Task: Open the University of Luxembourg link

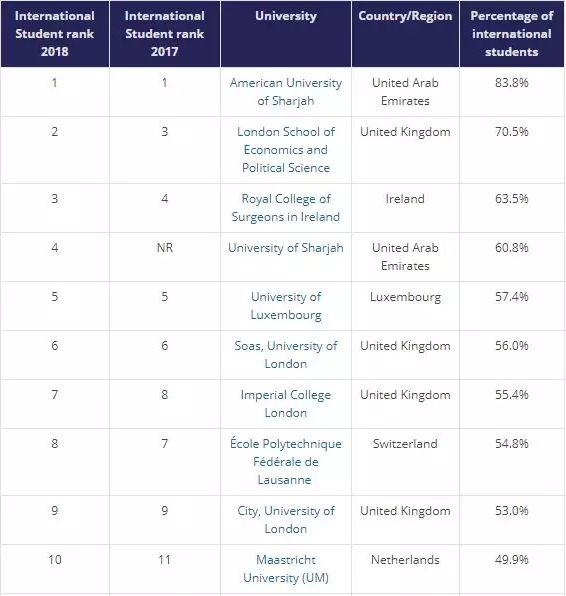Action: tap(286, 306)
